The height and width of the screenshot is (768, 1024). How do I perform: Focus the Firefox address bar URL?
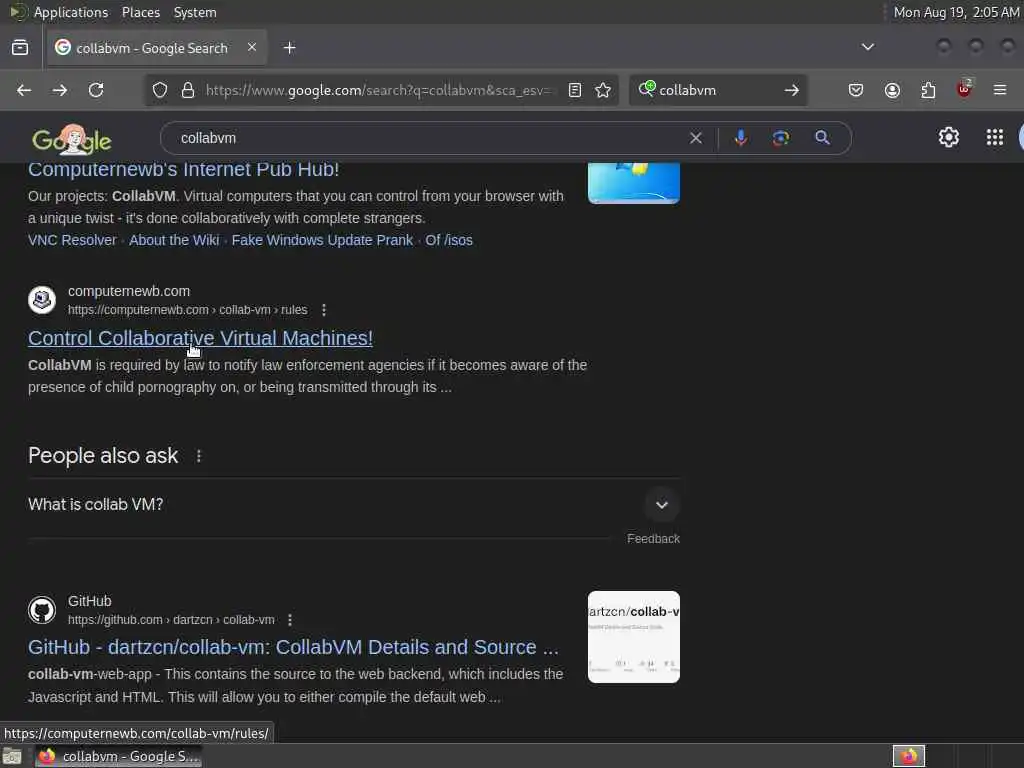379,90
